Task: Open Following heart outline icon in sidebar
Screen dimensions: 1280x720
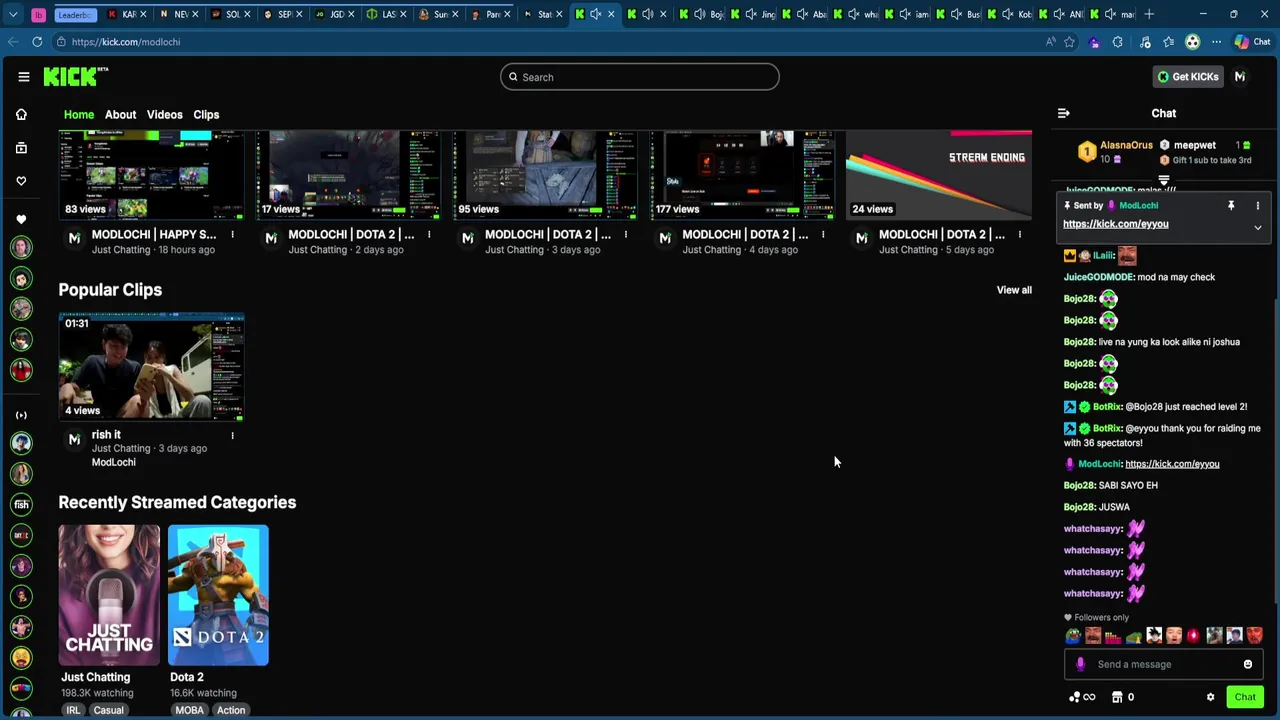Action: [21, 181]
